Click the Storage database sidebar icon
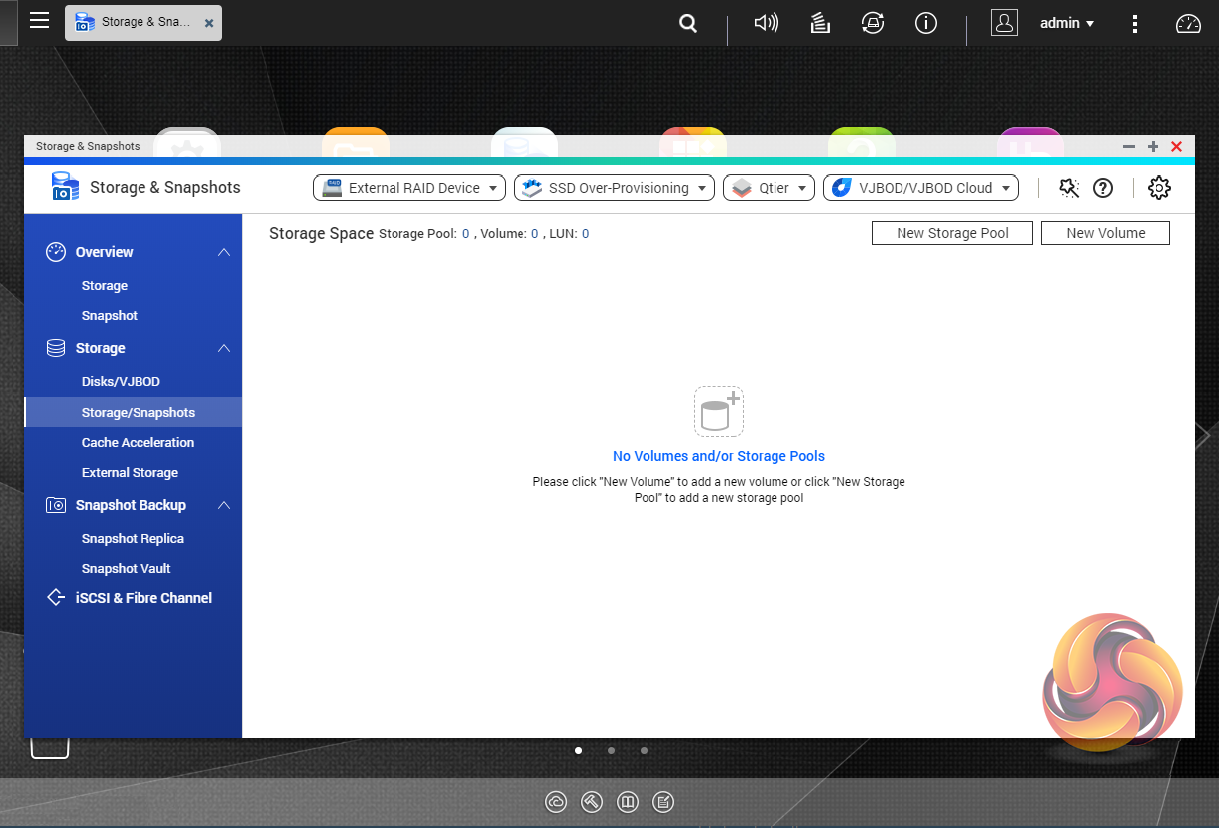The image size is (1219, 829). pos(56,348)
